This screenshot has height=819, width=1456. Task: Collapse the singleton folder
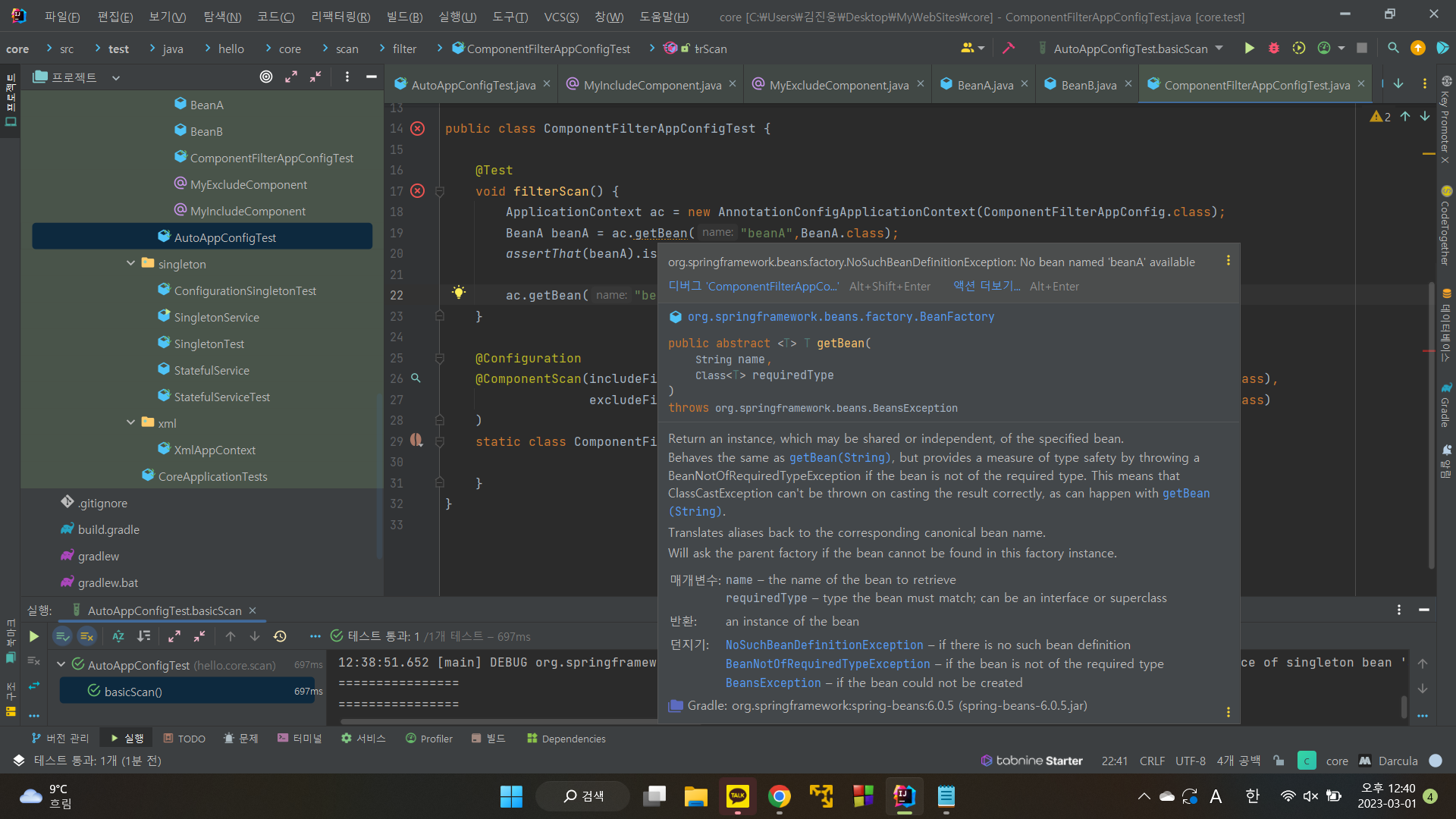point(131,263)
